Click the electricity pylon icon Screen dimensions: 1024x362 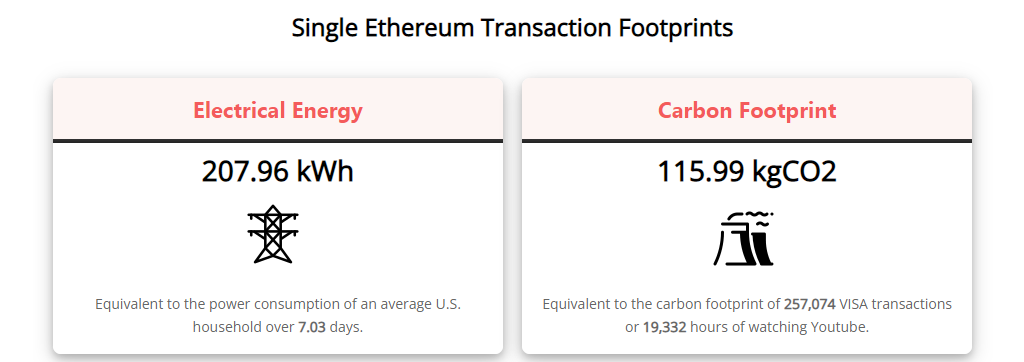click(x=273, y=235)
